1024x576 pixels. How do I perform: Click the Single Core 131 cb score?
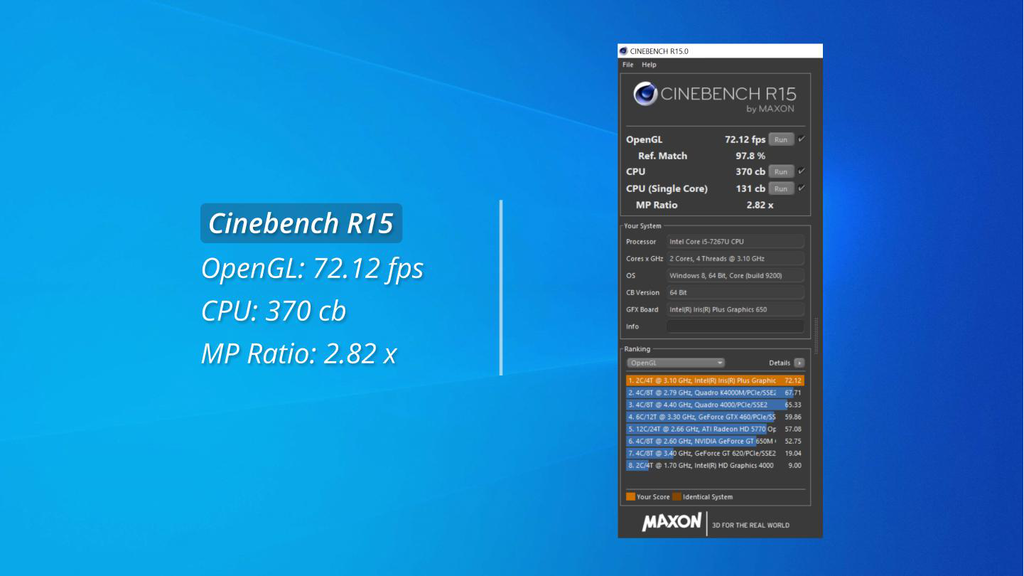tap(750, 189)
